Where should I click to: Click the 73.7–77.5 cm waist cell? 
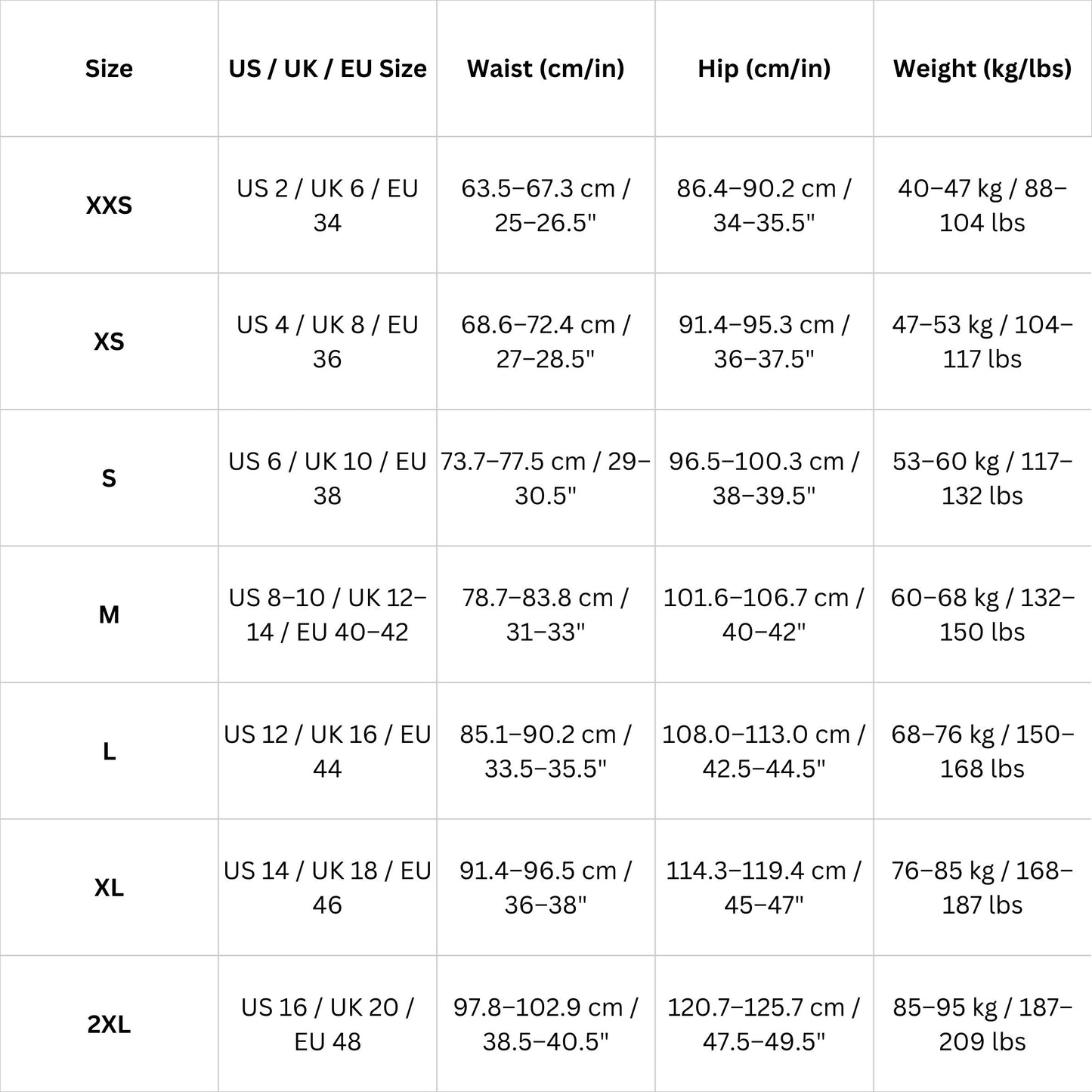[546, 478]
